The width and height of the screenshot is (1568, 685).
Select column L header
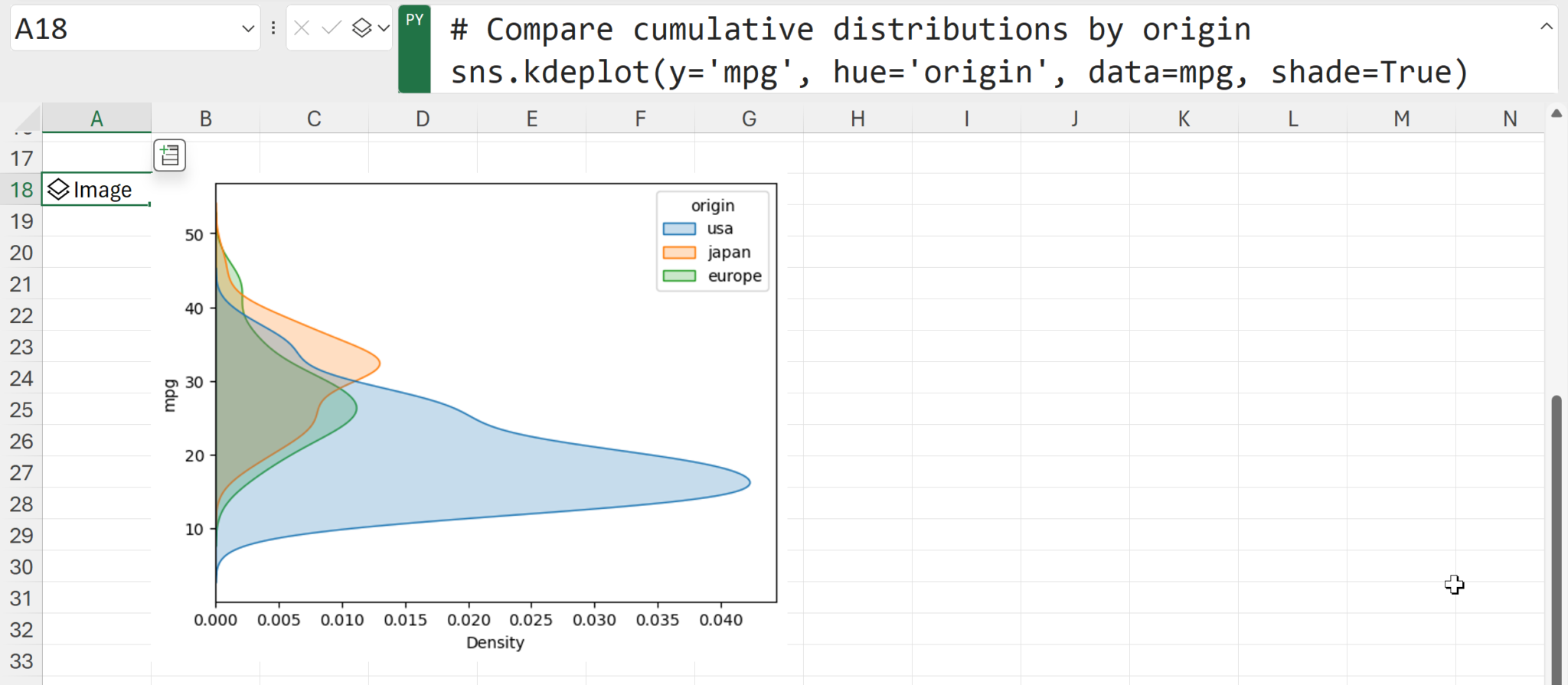tap(1292, 119)
